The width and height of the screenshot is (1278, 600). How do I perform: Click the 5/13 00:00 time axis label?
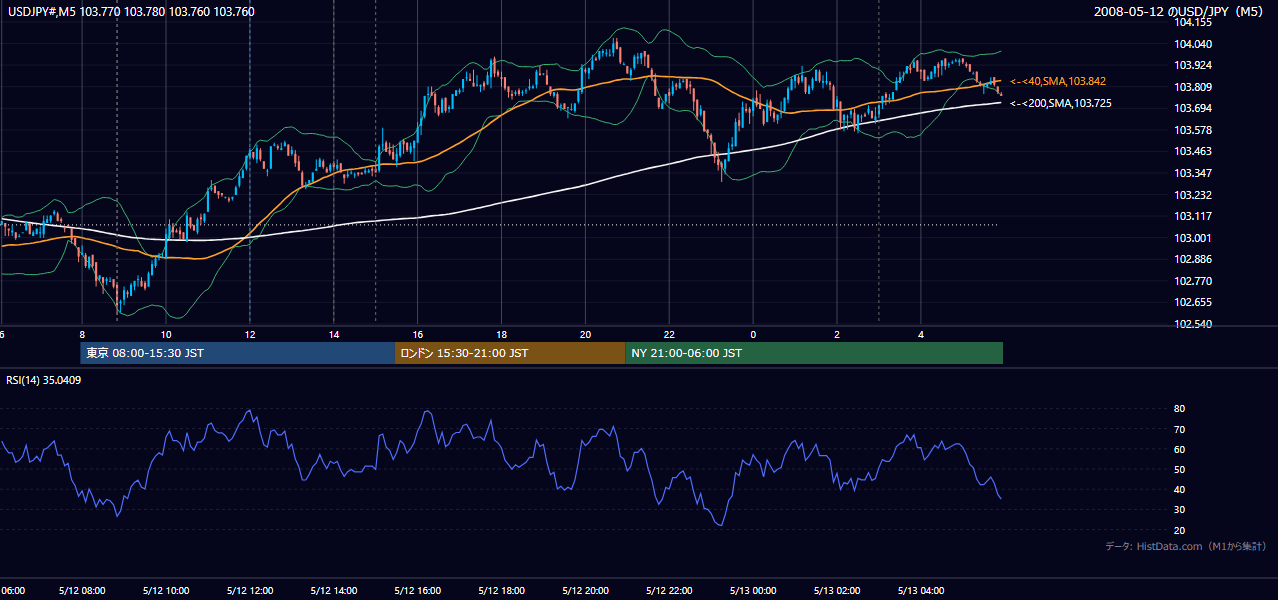[x=754, y=590]
